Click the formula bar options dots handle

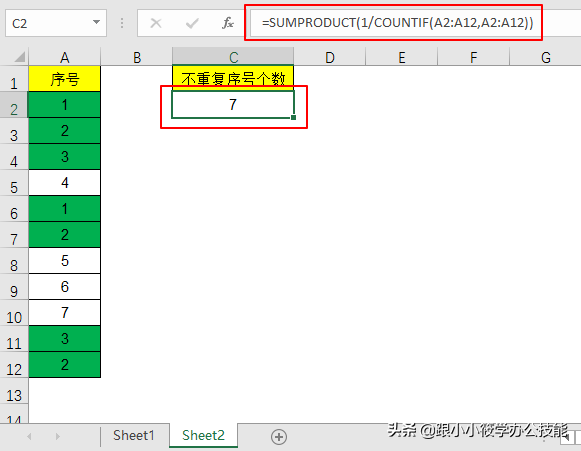tap(122, 23)
